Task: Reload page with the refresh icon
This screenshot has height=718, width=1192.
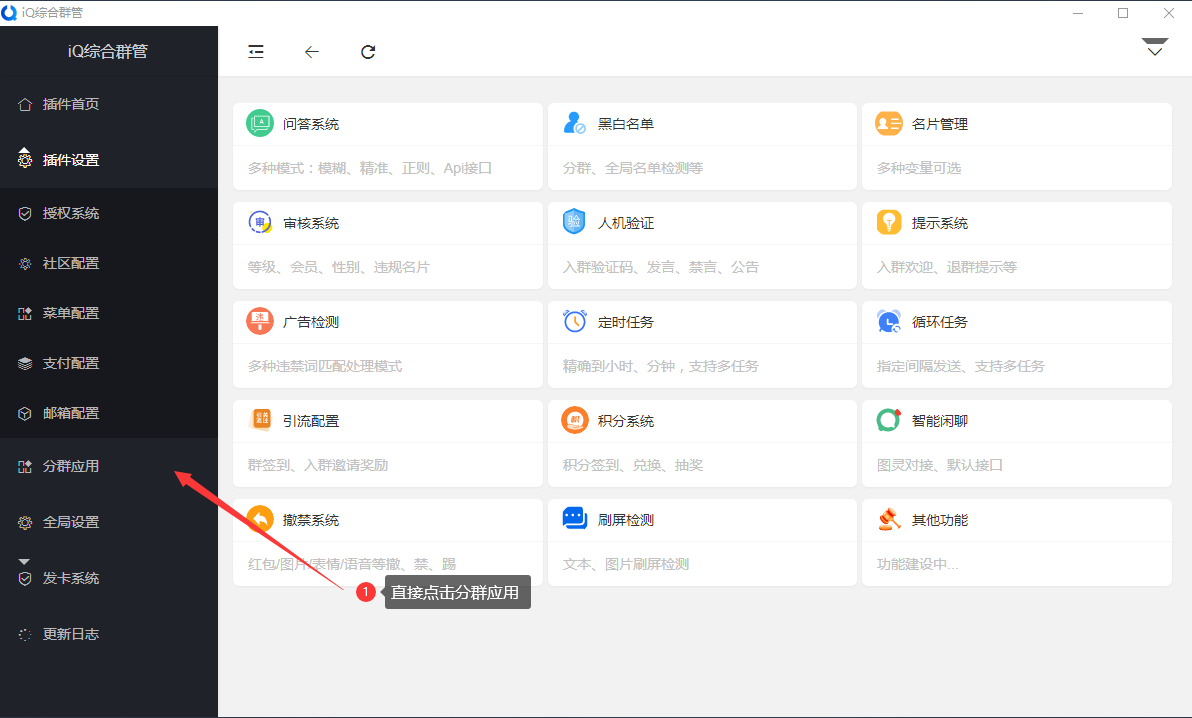Action: coord(368,52)
